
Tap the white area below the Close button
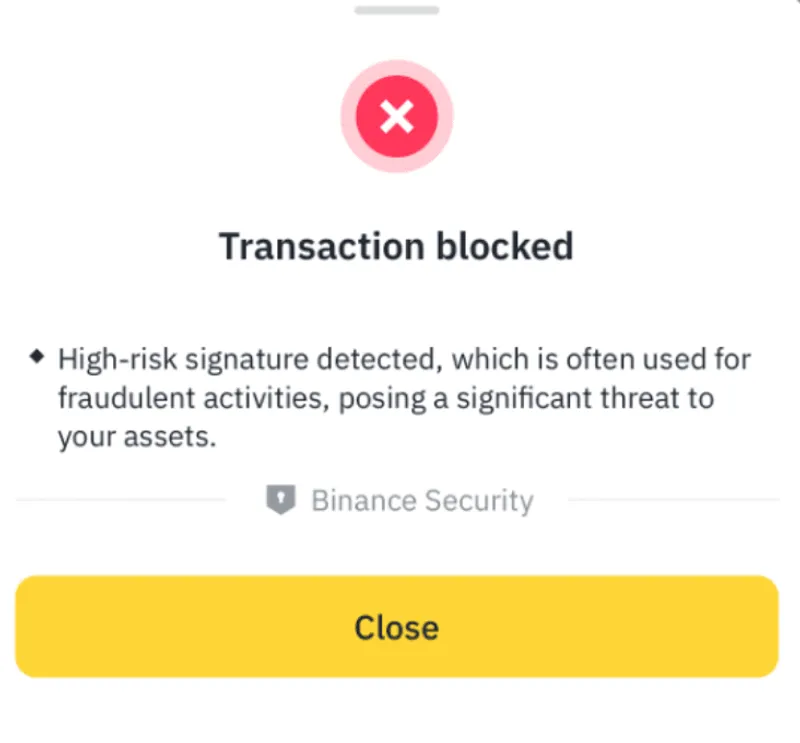click(397, 710)
